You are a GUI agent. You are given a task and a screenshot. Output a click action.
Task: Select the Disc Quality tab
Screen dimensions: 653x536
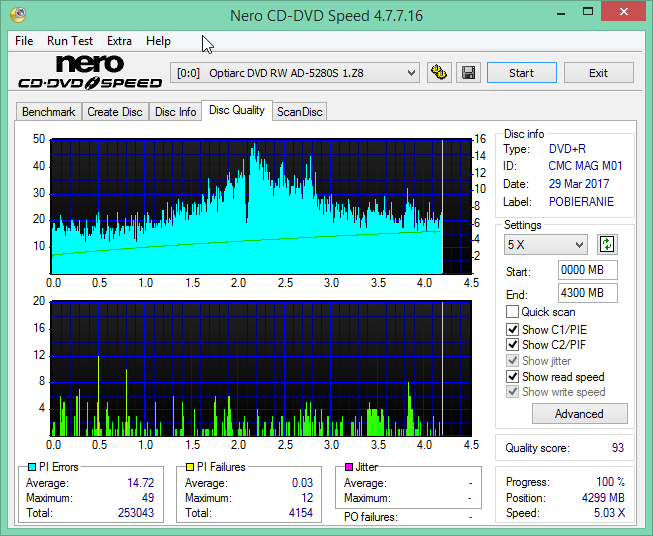[x=237, y=110]
